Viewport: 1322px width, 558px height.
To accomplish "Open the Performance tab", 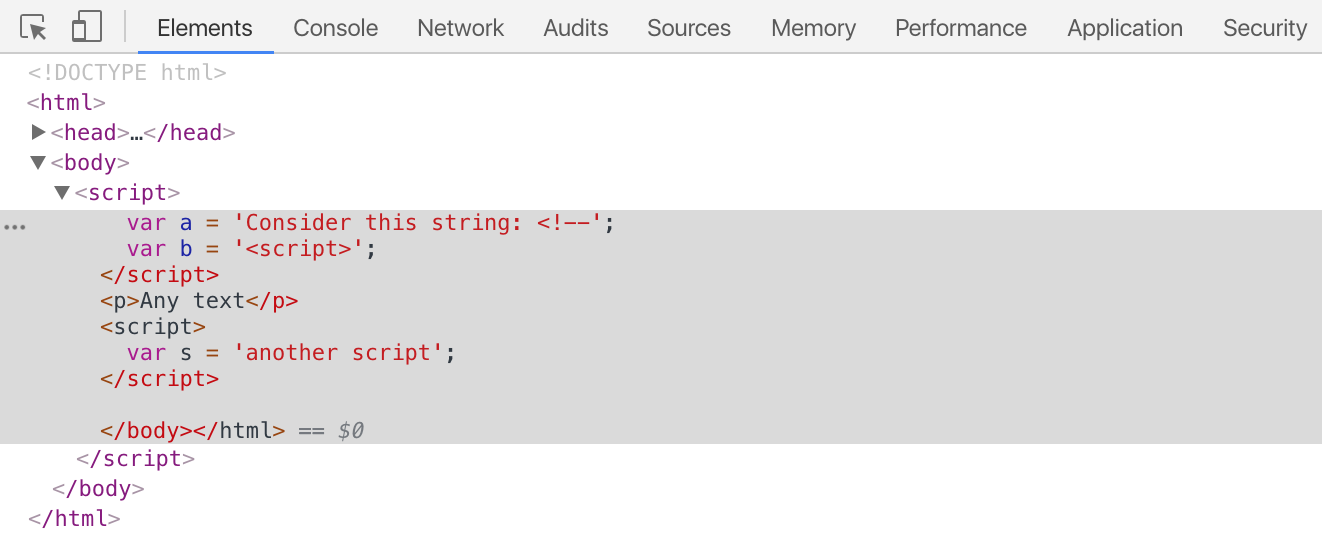I will point(960,28).
